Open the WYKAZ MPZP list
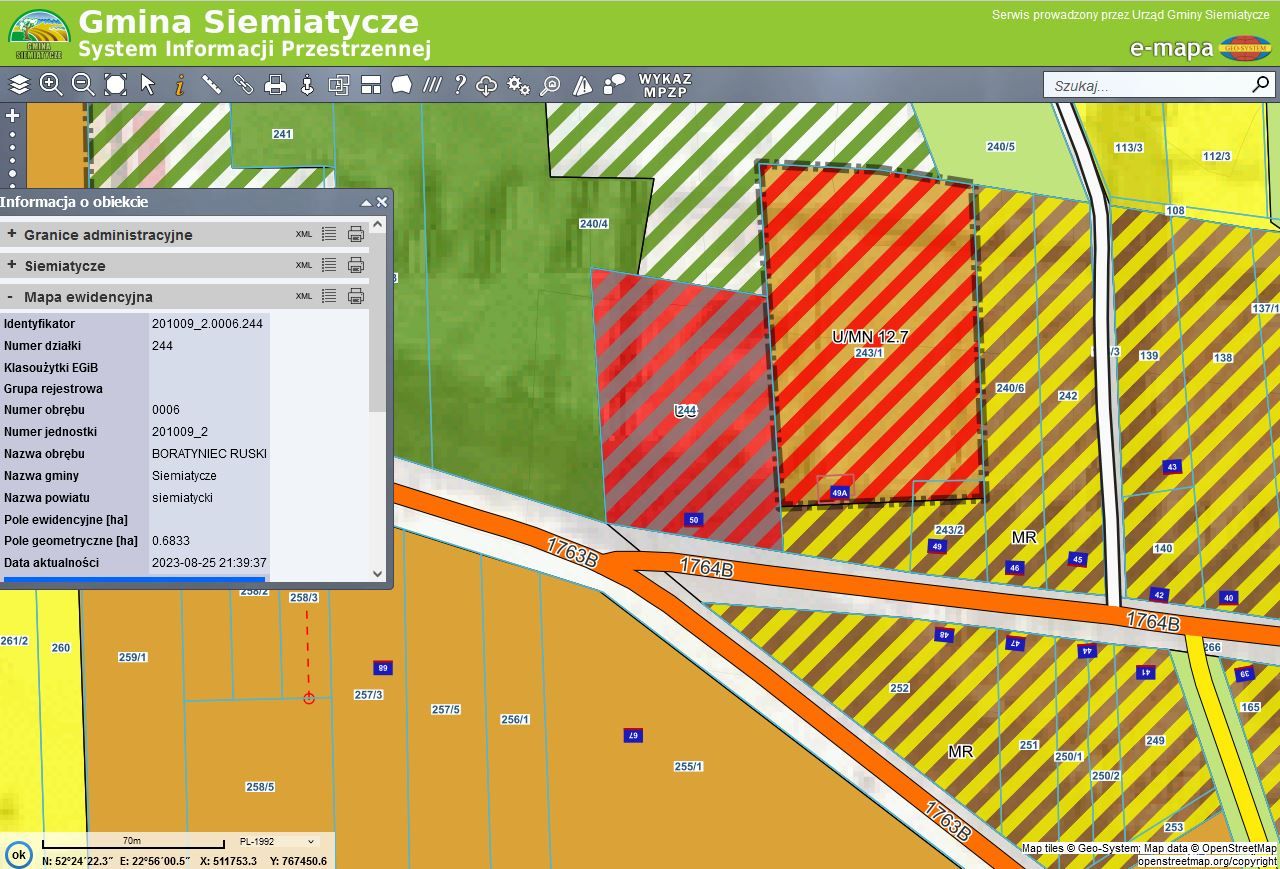Image resolution: width=1280 pixels, height=869 pixels. [665, 85]
